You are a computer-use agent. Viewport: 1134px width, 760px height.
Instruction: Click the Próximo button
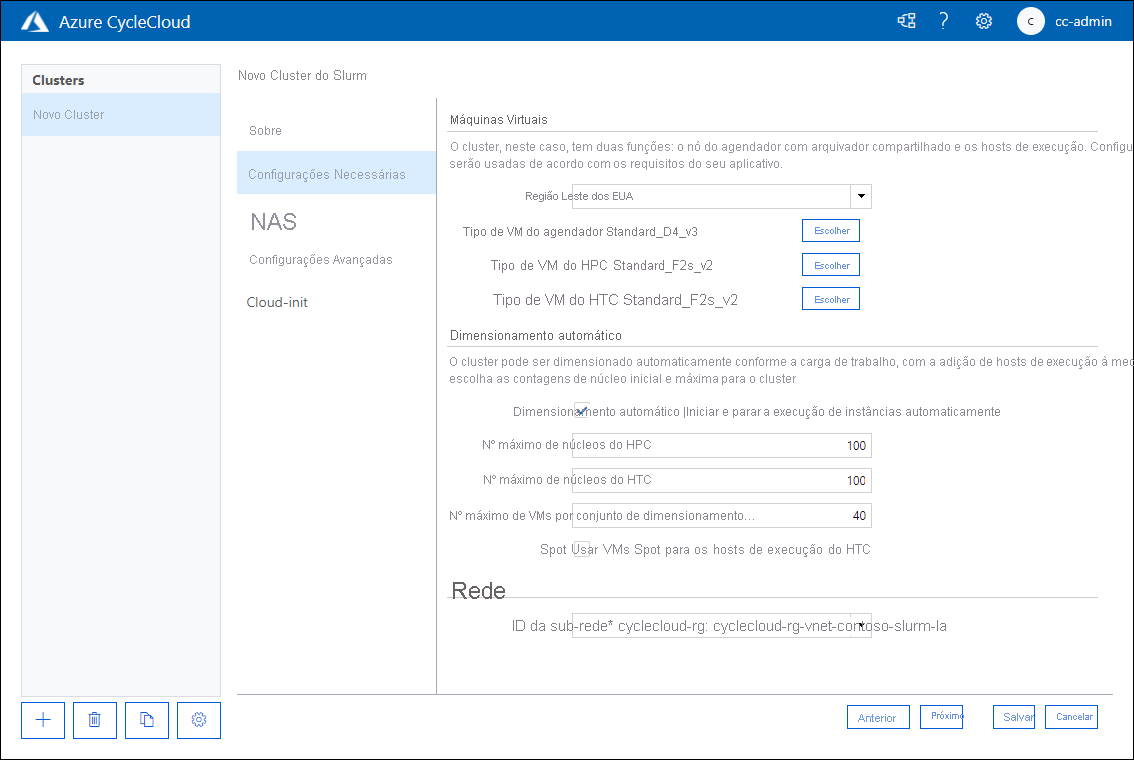pyautogui.click(x=941, y=716)
